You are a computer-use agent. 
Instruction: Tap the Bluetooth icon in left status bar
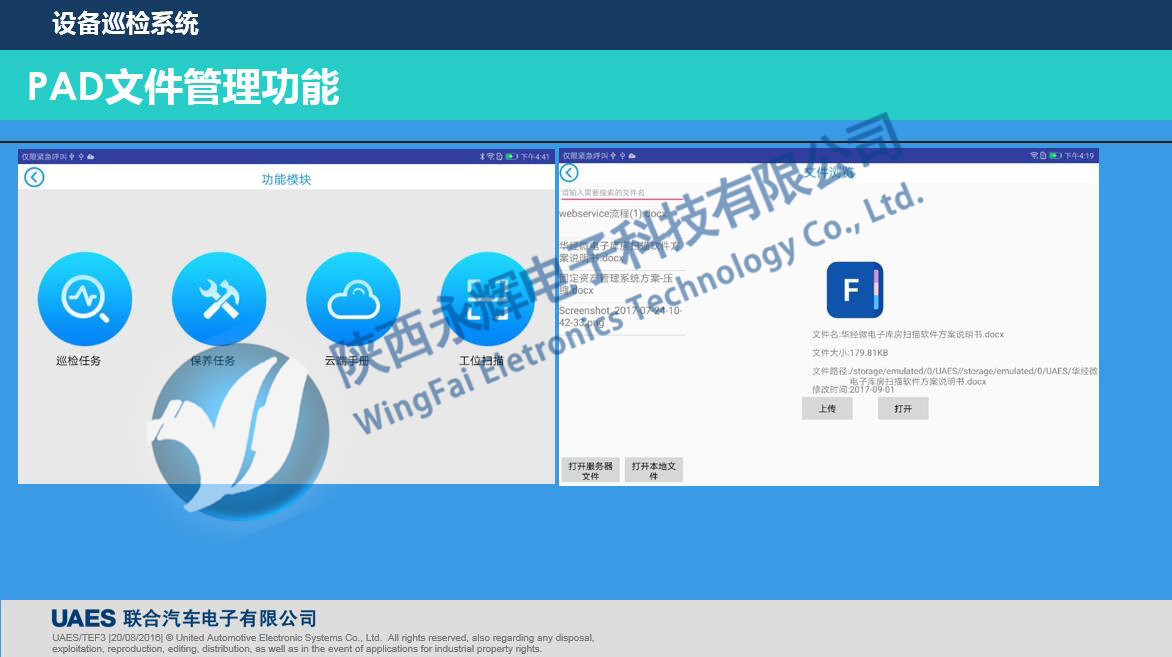pyautogui.click(x=483, y=155)
